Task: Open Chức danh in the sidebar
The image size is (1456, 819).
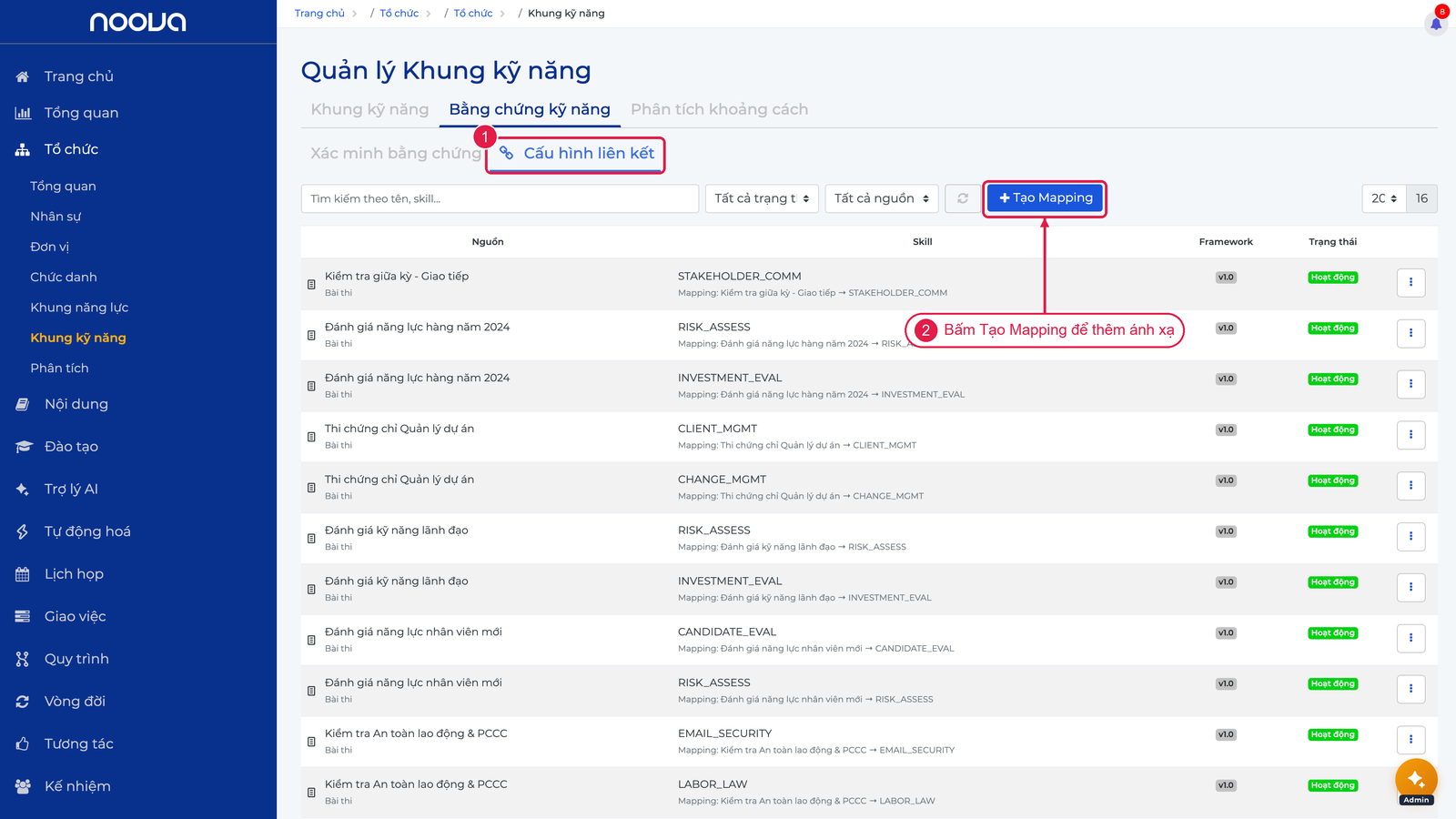Action: pos(64,277)
